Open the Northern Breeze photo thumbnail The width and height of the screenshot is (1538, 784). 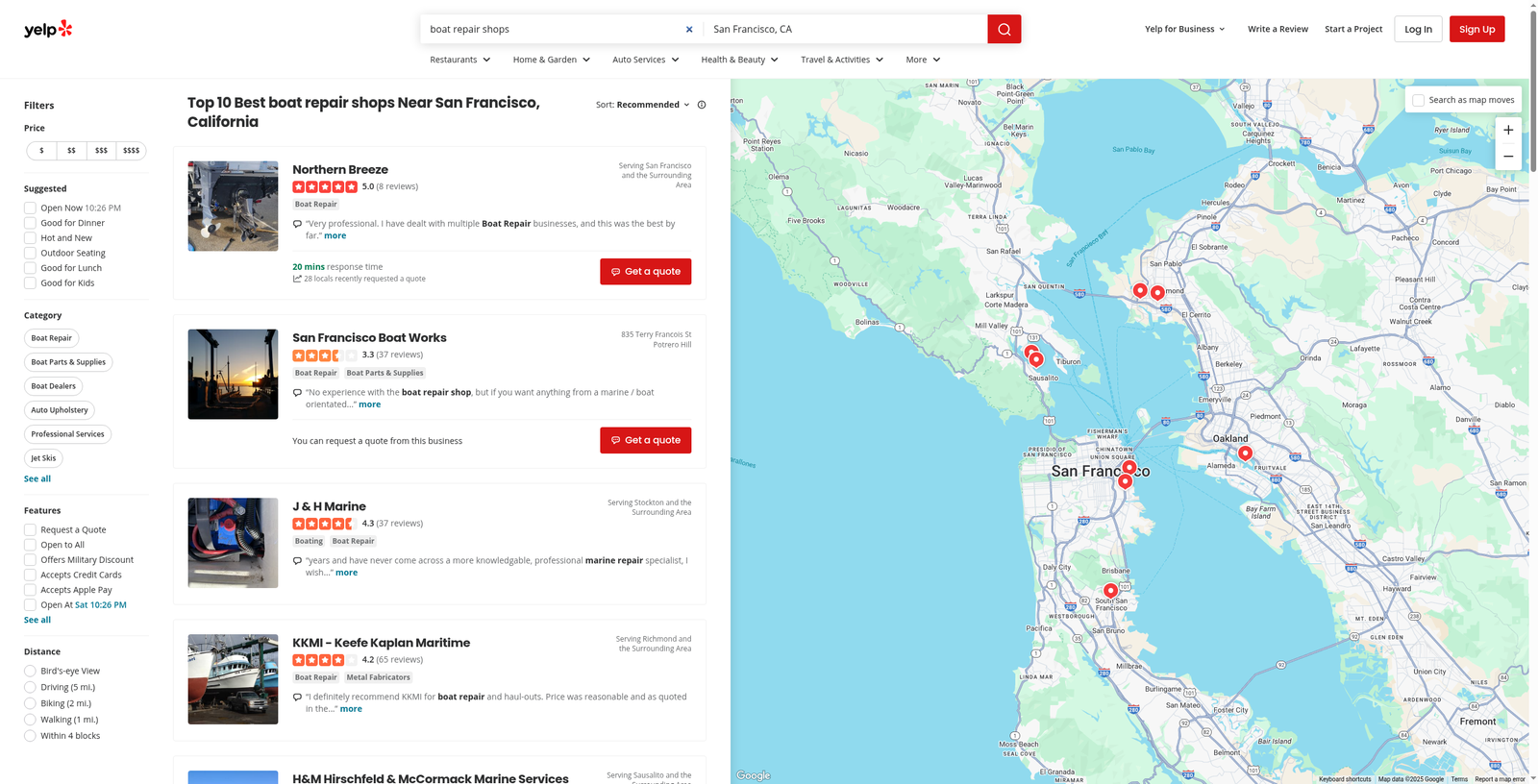pyautogui.click(x=233, y=207)
